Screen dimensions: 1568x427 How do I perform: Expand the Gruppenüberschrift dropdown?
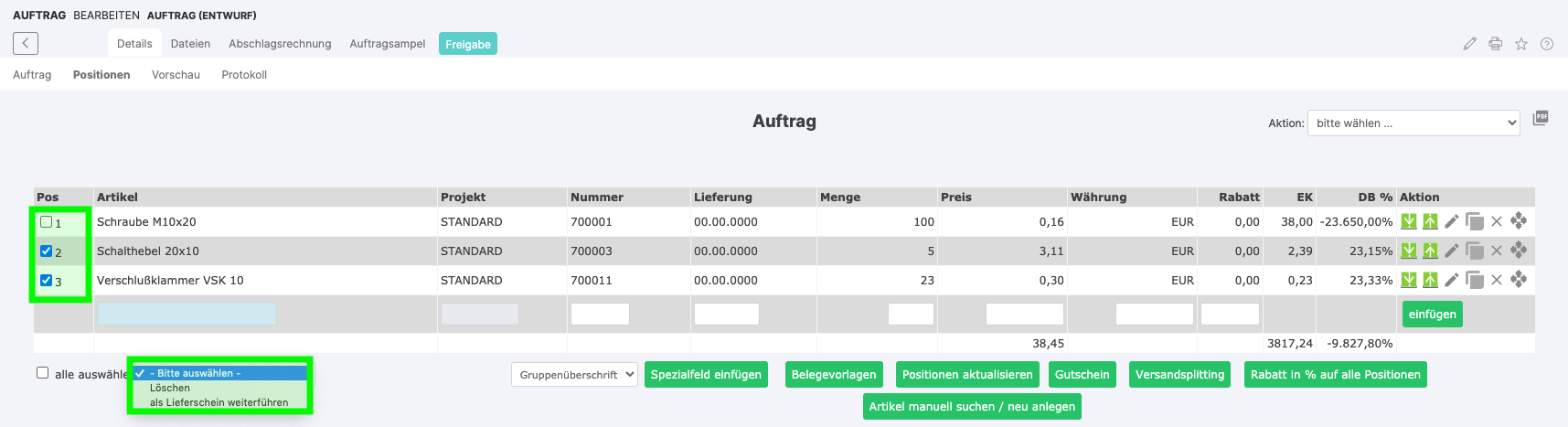574,375
